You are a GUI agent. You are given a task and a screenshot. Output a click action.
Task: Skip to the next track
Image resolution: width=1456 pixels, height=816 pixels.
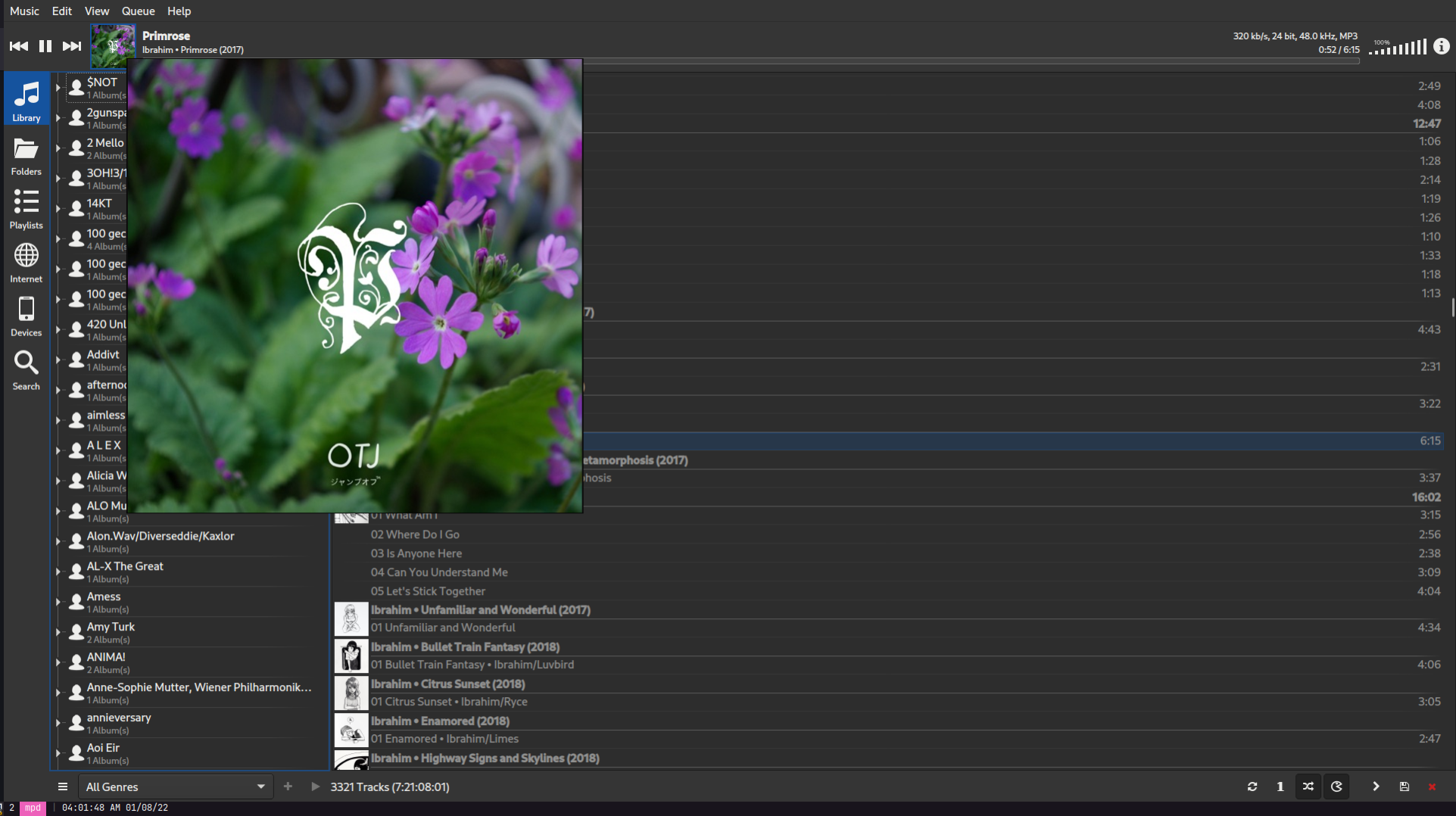point(72,46)
